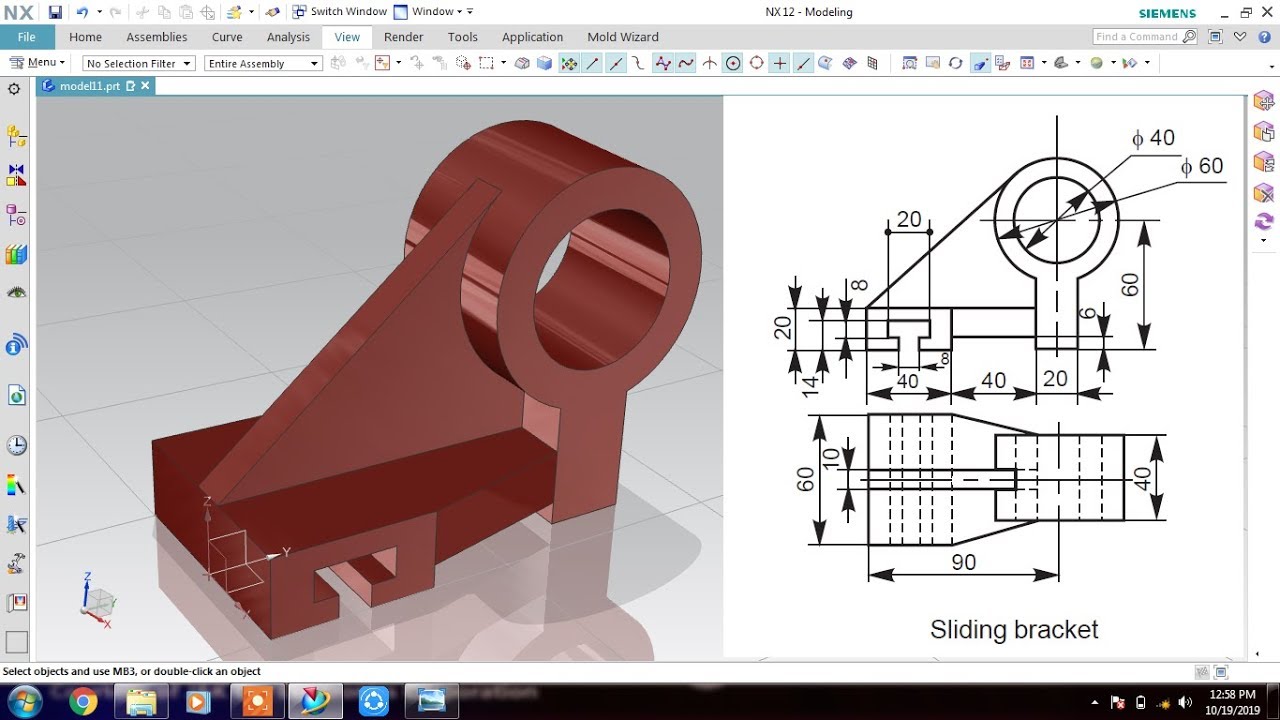Toggle the Quadrant Point snap option
The height and width of the screenshot is (720, 1280).
click(756, 63)
